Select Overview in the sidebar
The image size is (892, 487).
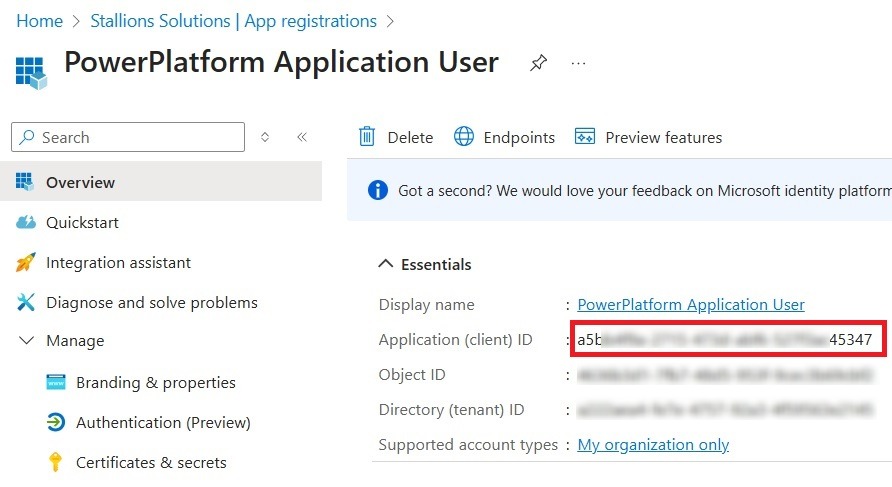(80, 182)
